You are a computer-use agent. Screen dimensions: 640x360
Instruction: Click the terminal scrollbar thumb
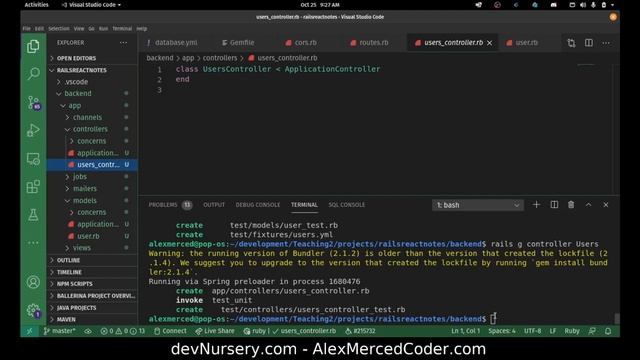(617, 318)
